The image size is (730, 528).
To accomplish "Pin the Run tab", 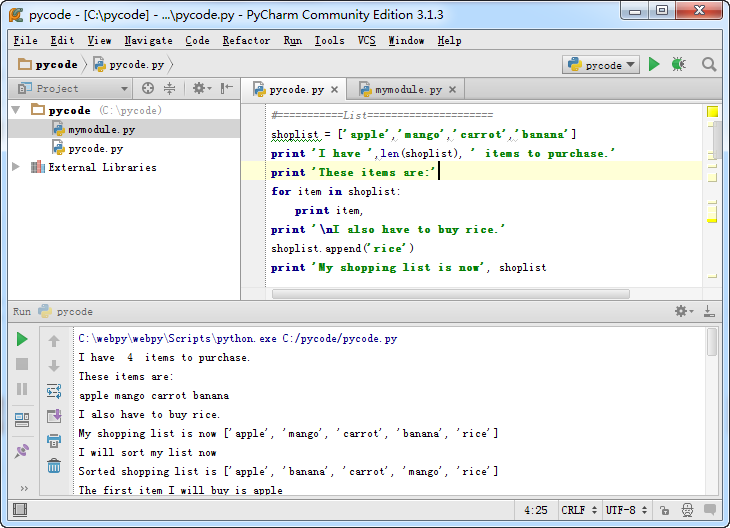I will [22, 451].
